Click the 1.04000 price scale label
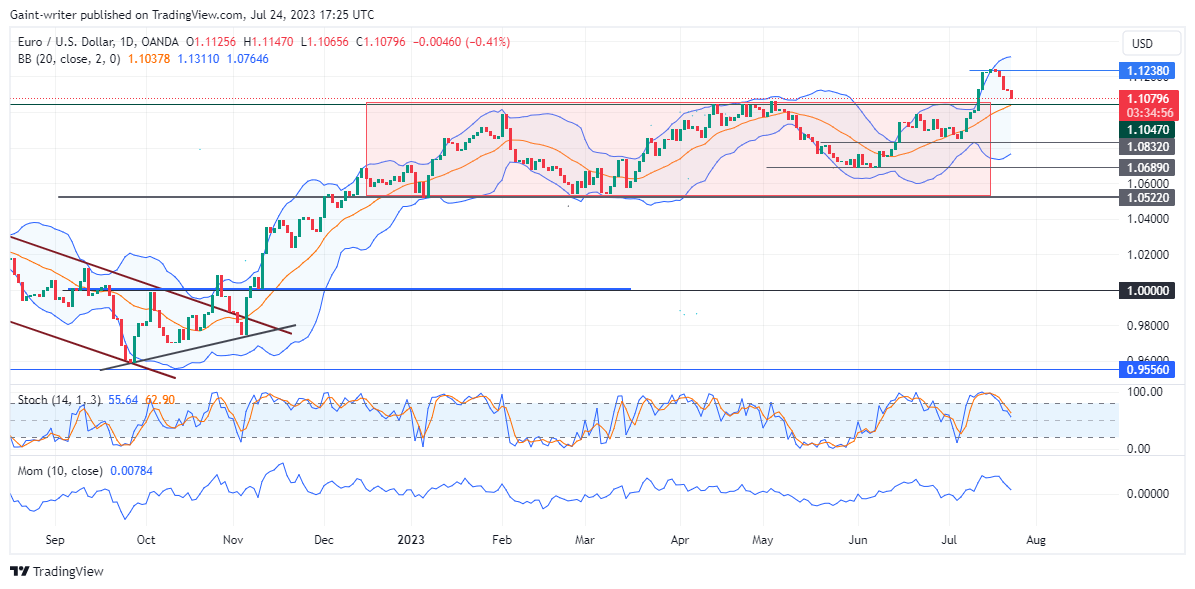Image resolution: width=1195 pixels, height=589 pixels. click(1150, 219)
